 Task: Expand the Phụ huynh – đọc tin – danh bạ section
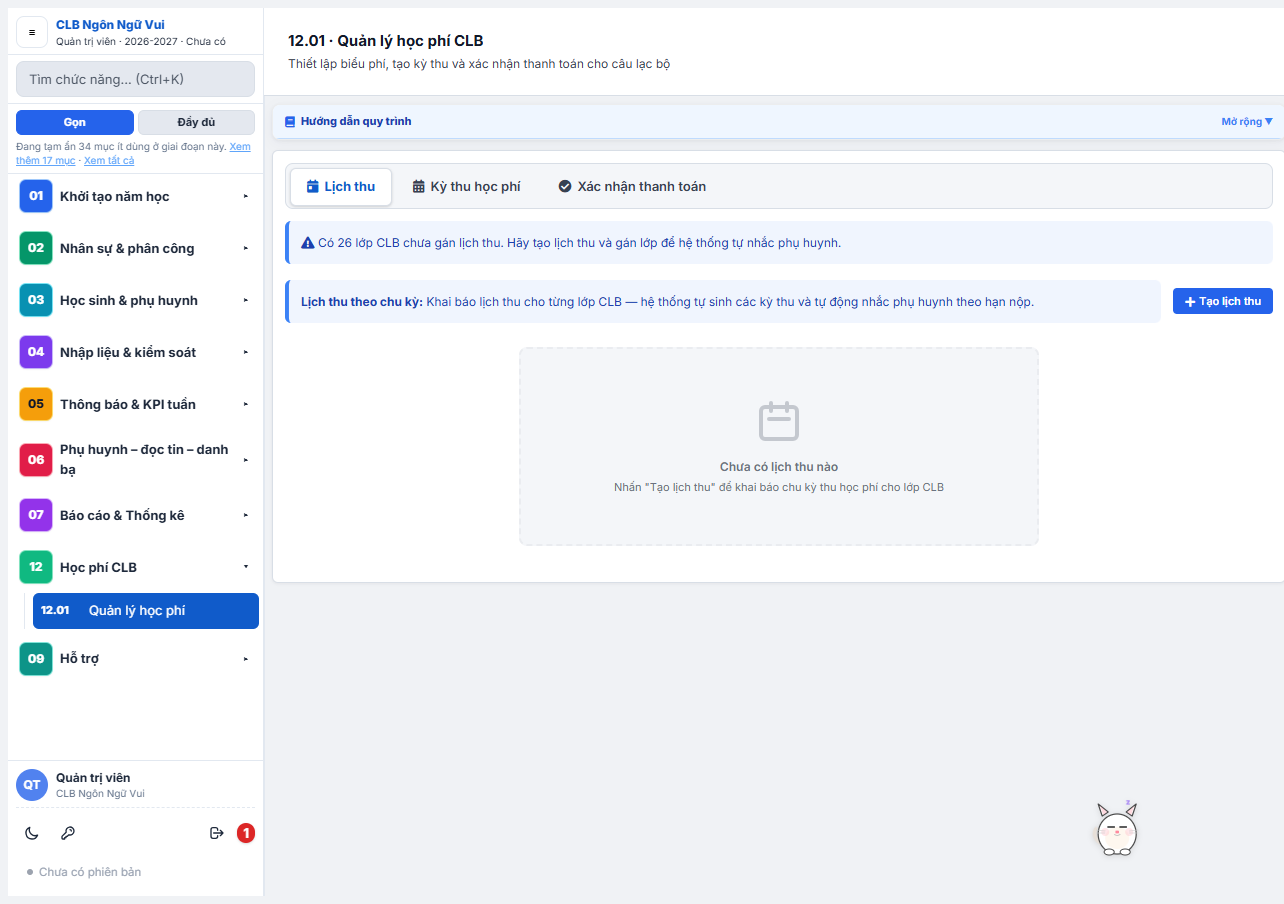[134, 460]
